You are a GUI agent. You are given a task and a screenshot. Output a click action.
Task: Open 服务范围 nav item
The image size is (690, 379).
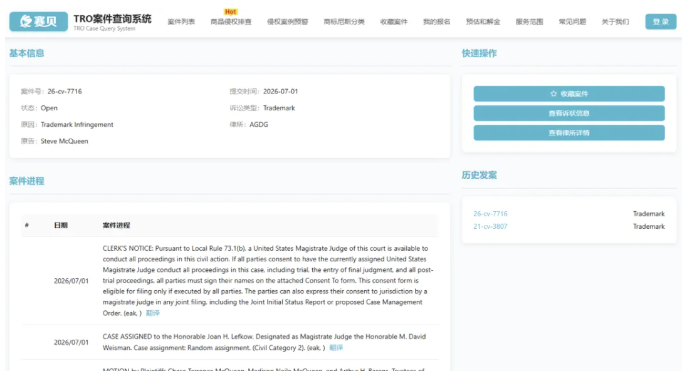pos(529,22)
